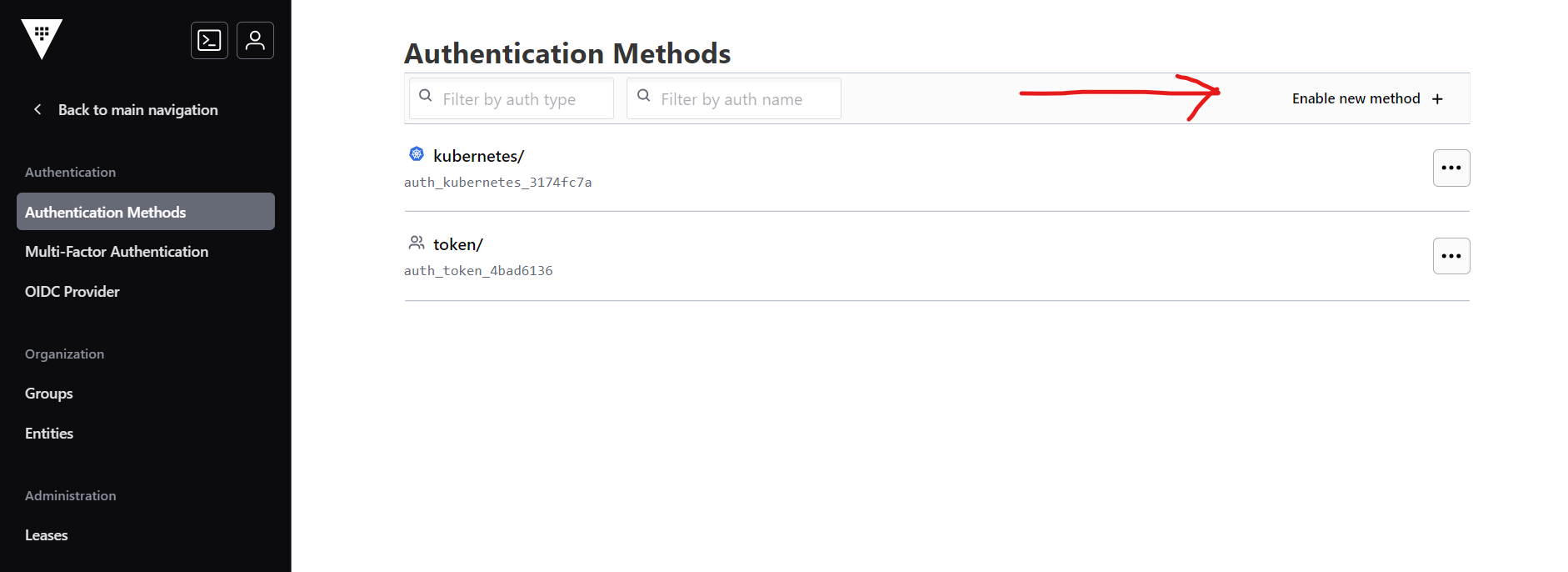This screenshot has height=572, width=1568.
Task: Open the ellipsis menu for token/ method
Action: 1451,256
